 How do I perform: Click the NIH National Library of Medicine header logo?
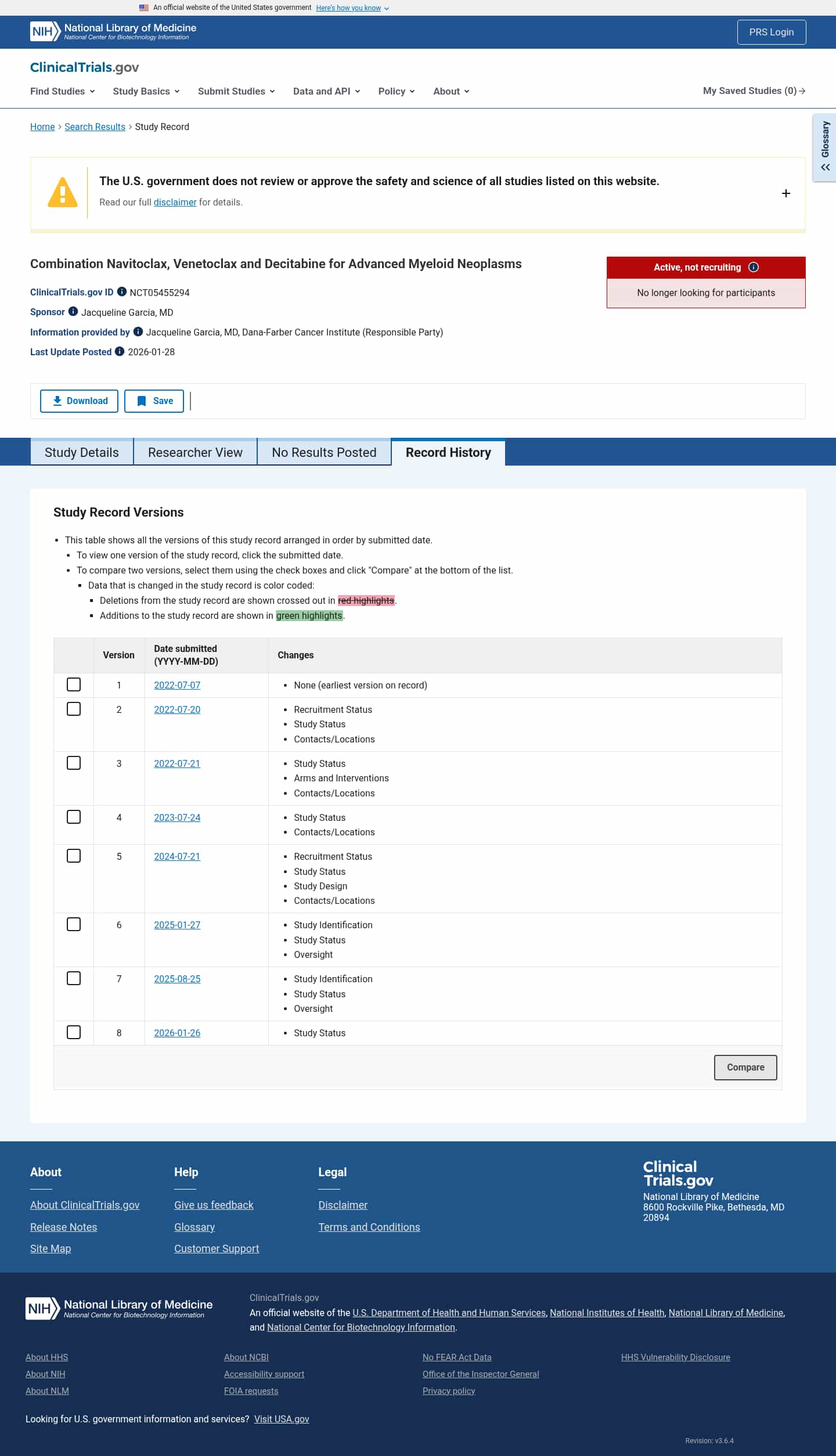pyautogui.click(x=113, y=31)
